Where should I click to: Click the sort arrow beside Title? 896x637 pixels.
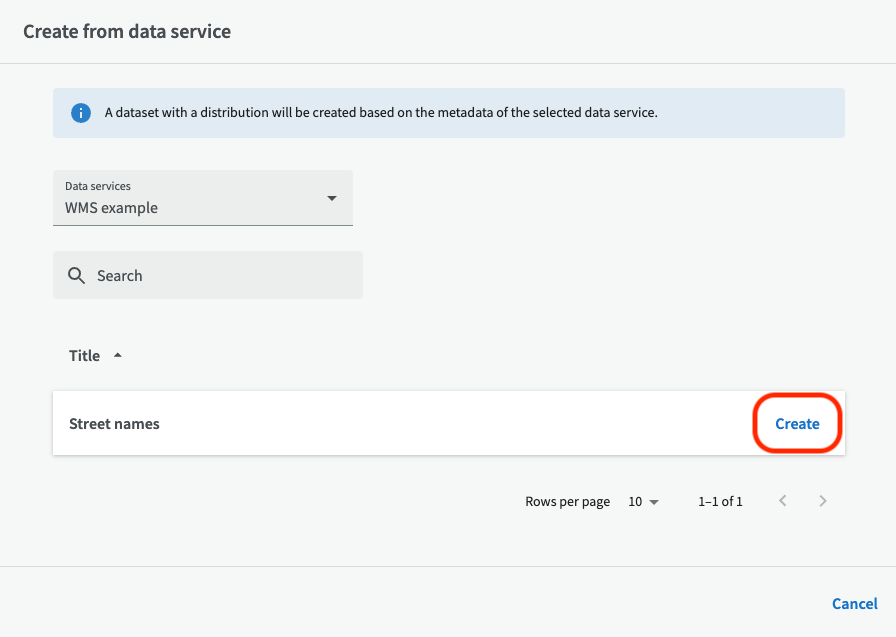(117, 356)
